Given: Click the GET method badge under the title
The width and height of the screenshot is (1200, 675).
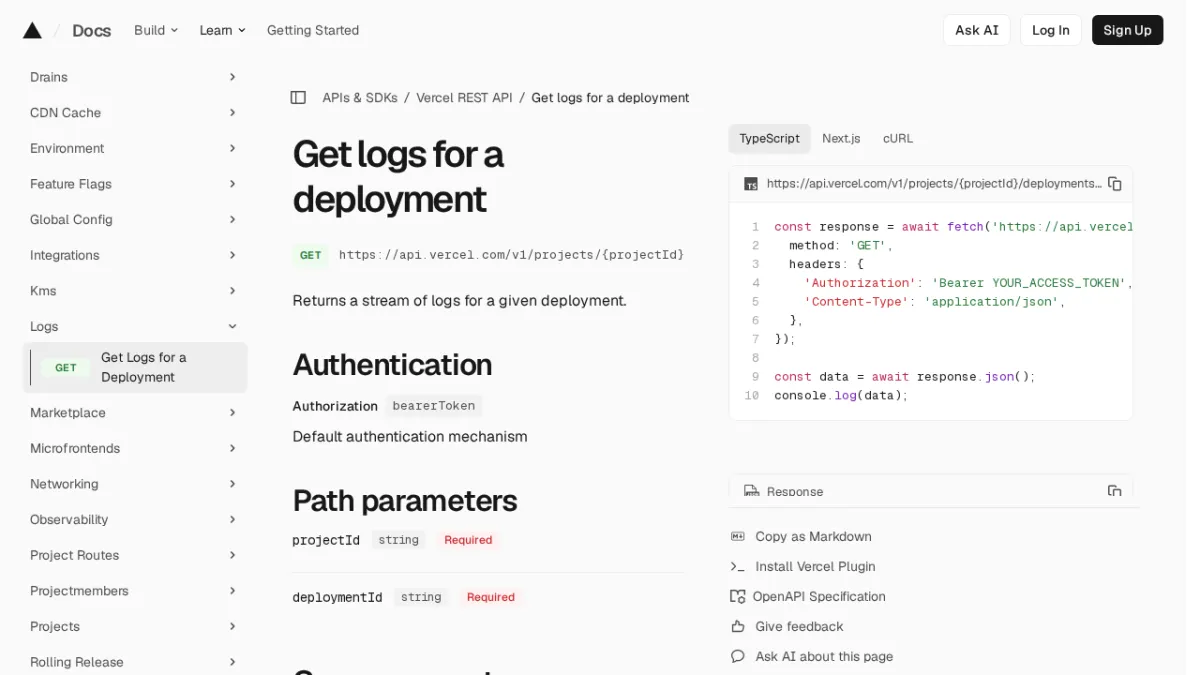Looking at the screenshot, I should tap(311, 255).
